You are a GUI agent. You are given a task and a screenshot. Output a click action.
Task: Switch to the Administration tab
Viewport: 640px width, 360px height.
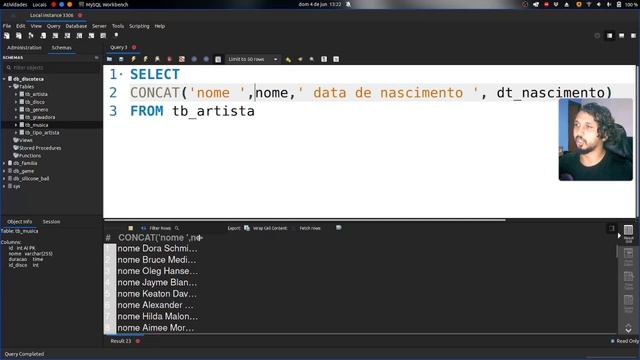[24, 48]
